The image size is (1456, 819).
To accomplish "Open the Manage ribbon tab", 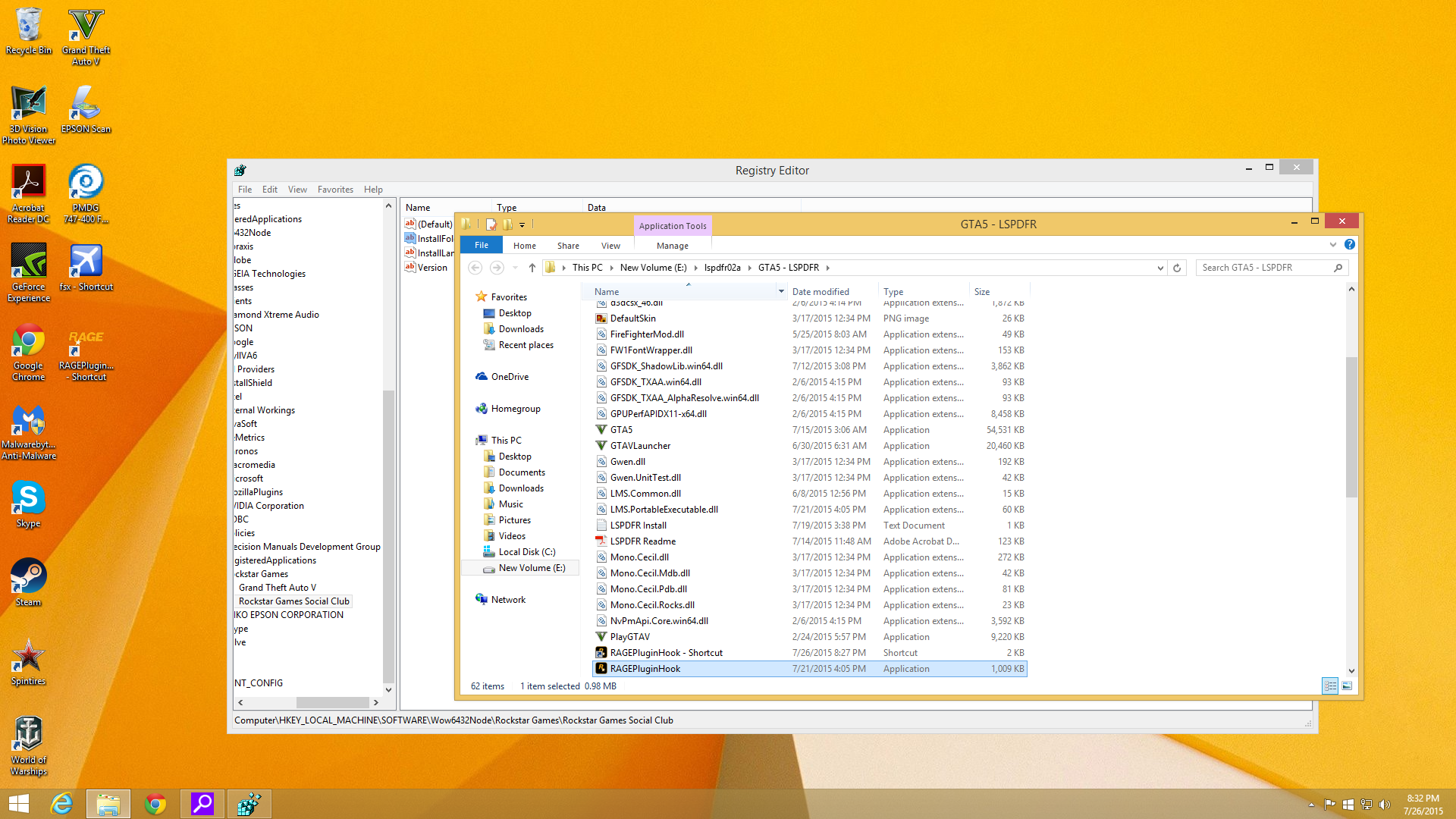I will 672,246.
